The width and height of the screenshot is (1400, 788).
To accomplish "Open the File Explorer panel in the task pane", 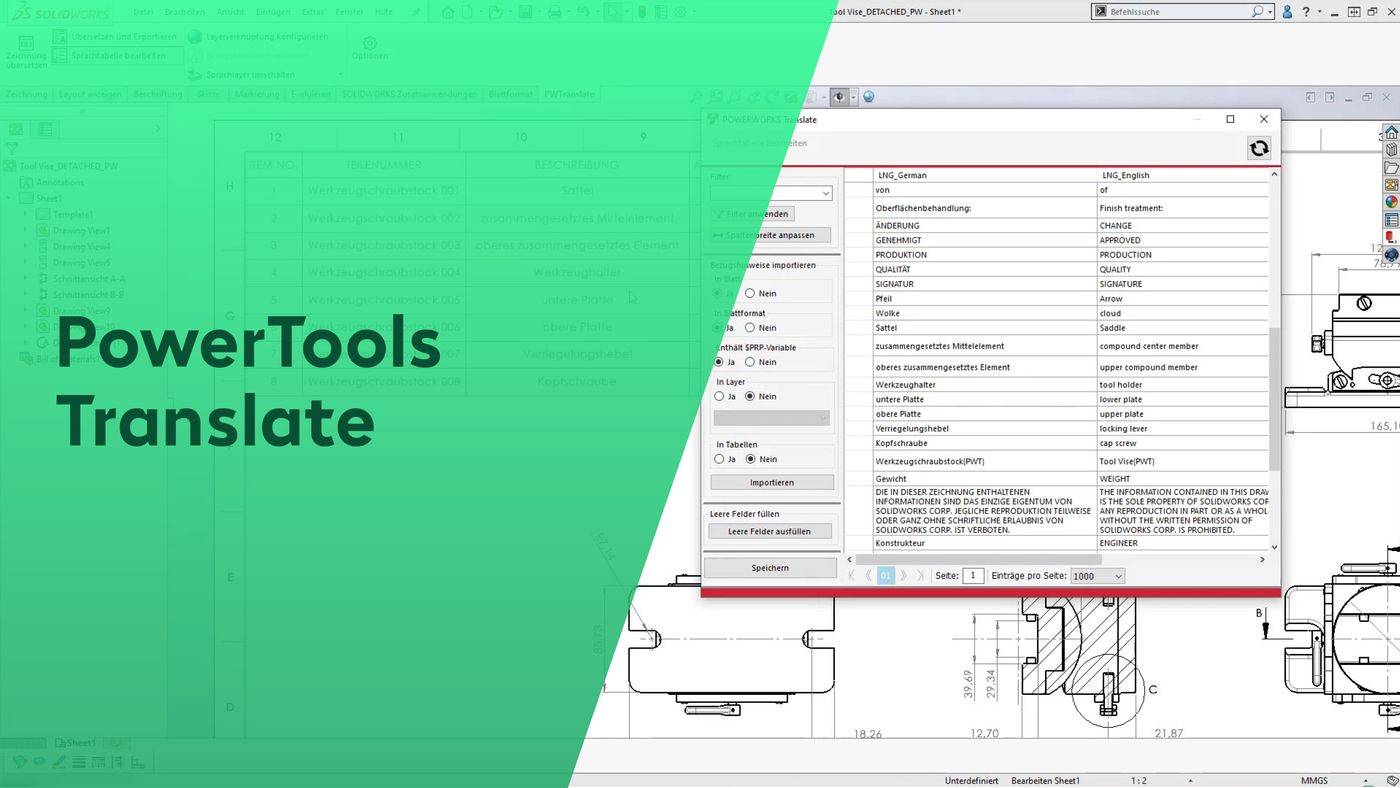I will pyautogui.click(x=1390, y=166).
